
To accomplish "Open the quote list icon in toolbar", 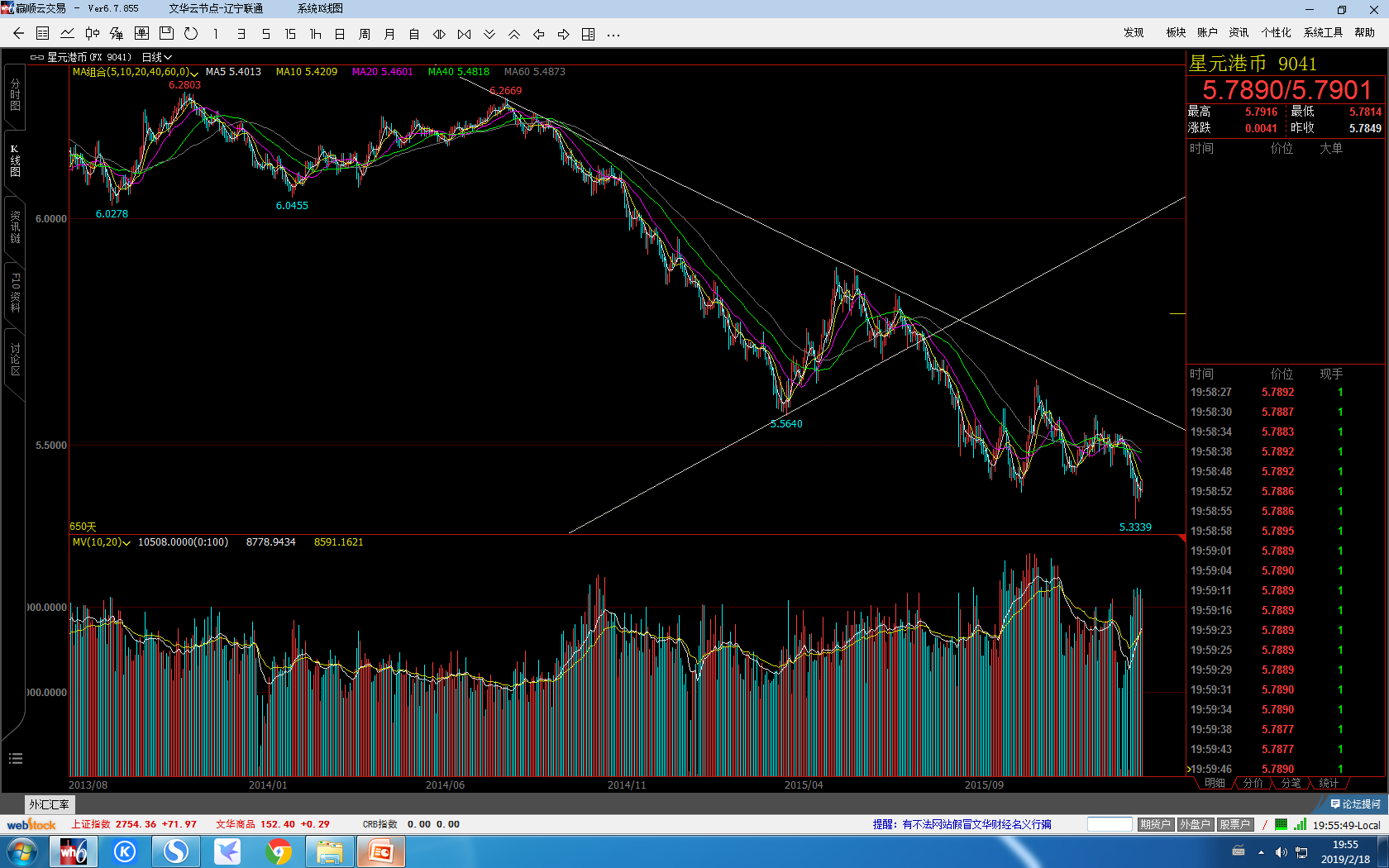I will 43,34.
